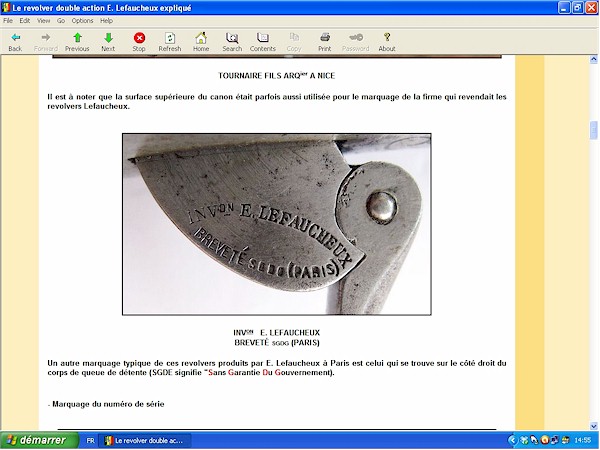
Task: Click the Refresh page icon
Action: pyautogui.click(x=170, y=38)
